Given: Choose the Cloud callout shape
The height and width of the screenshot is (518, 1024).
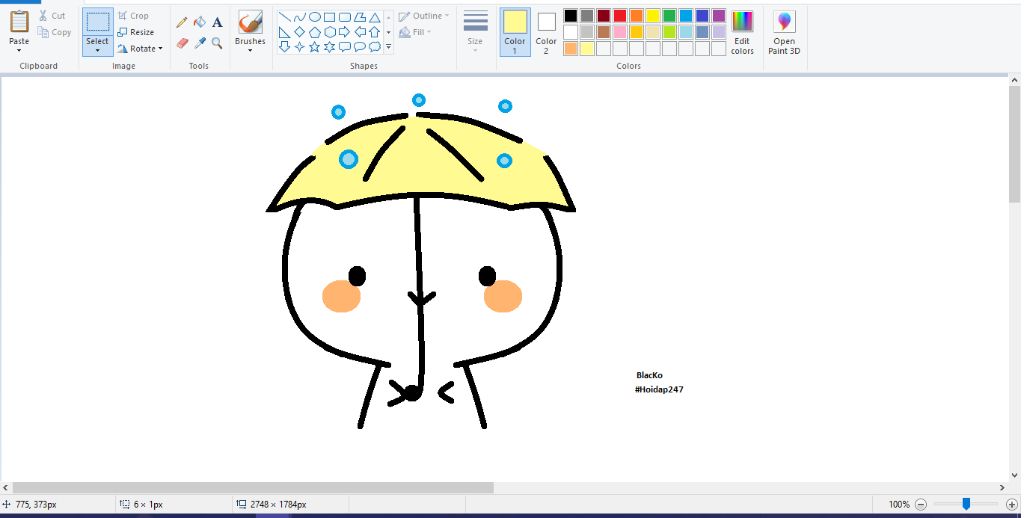Looking at the screenshot, I should (x=375, y=47).
